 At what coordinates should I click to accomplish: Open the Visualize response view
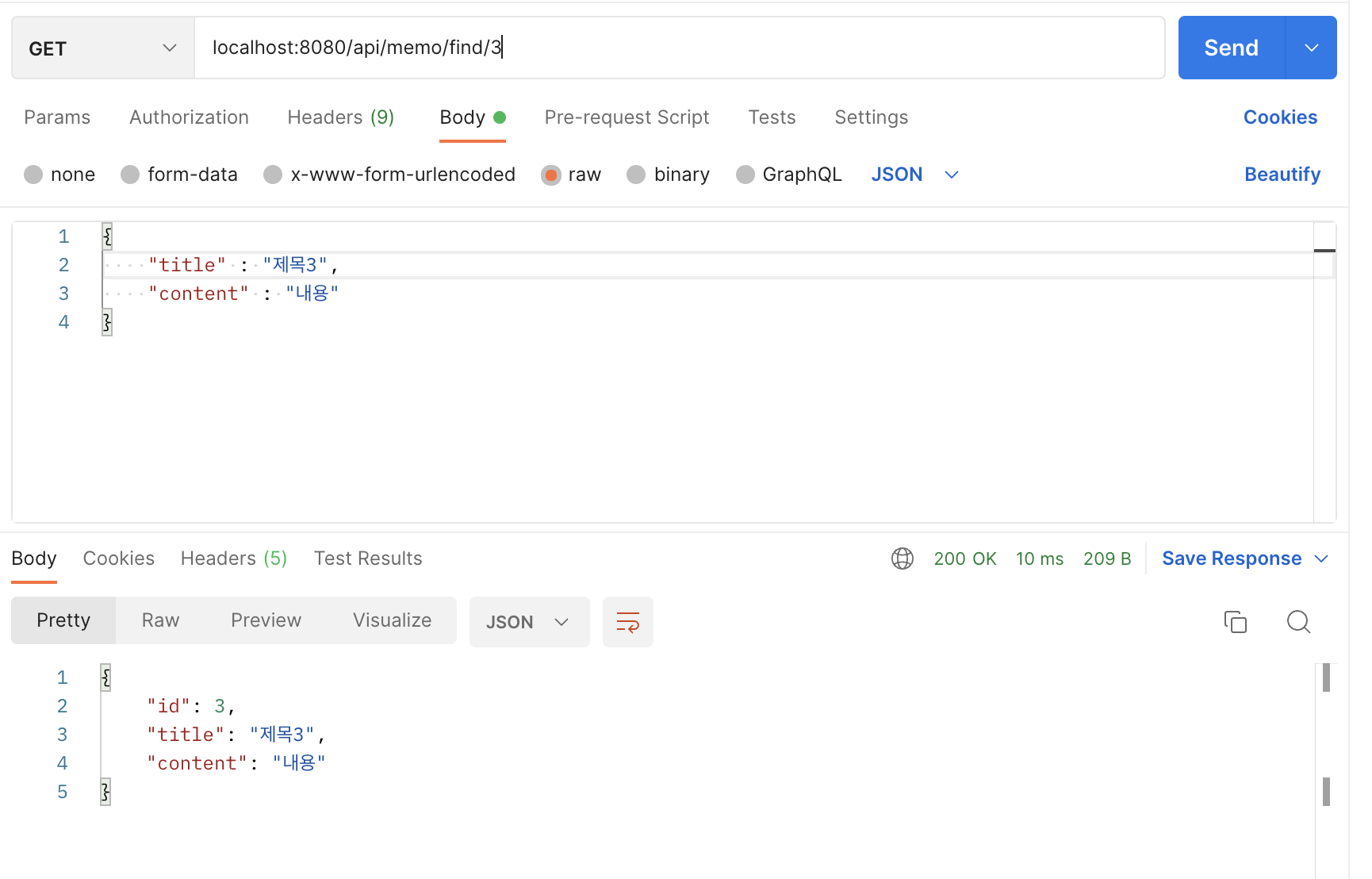(392, 620)
